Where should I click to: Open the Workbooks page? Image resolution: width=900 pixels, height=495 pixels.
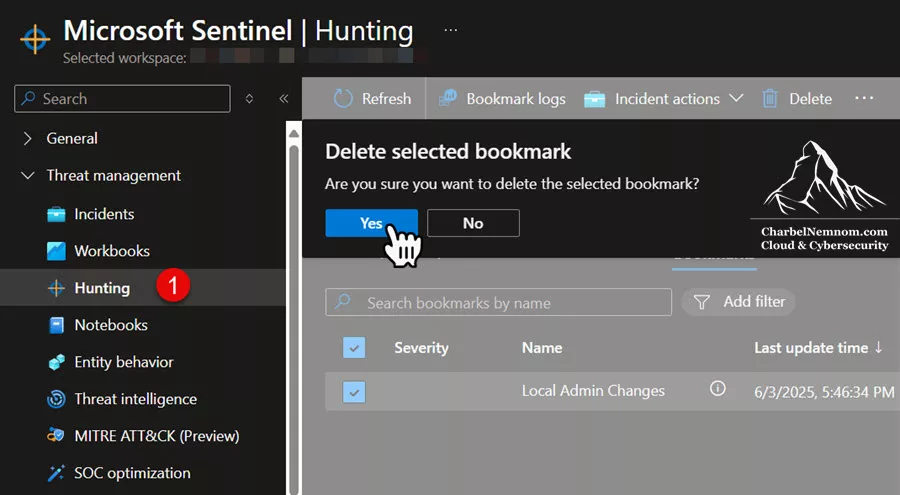(x=112, y=251)
